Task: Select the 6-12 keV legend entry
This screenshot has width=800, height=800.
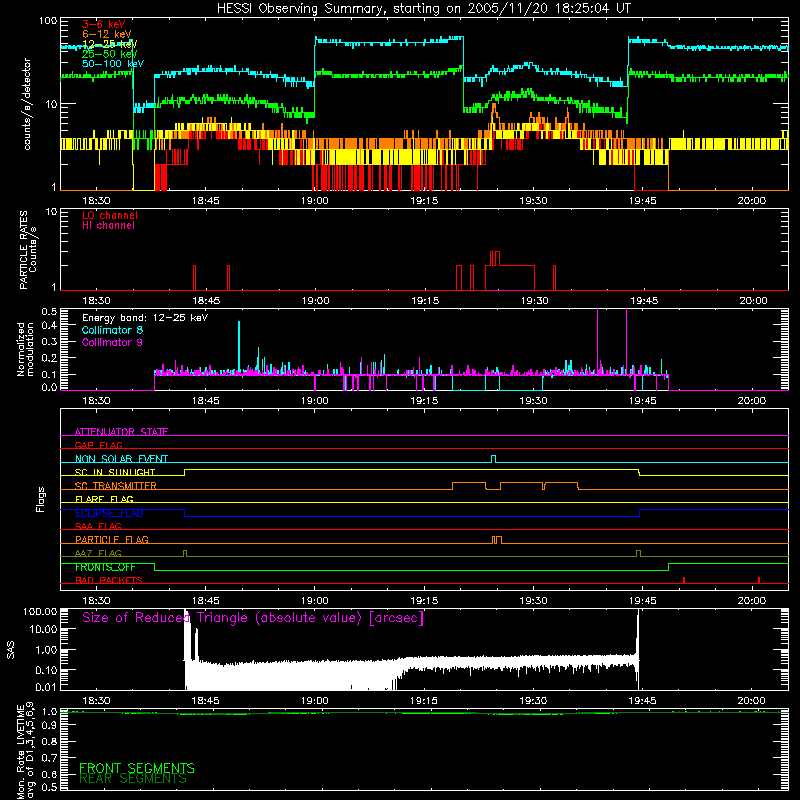Action: pyautogui.click(x=106, y=34)
